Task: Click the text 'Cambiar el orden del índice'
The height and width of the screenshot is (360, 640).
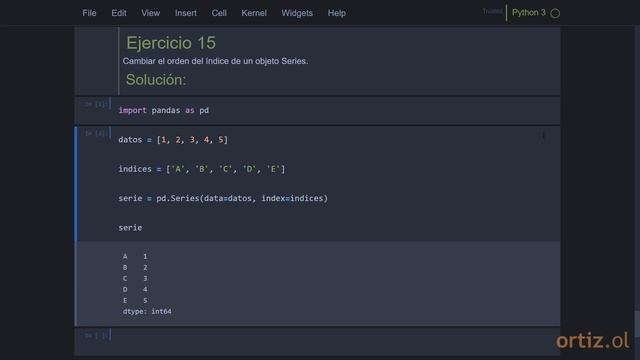Action: coord(176,61)
